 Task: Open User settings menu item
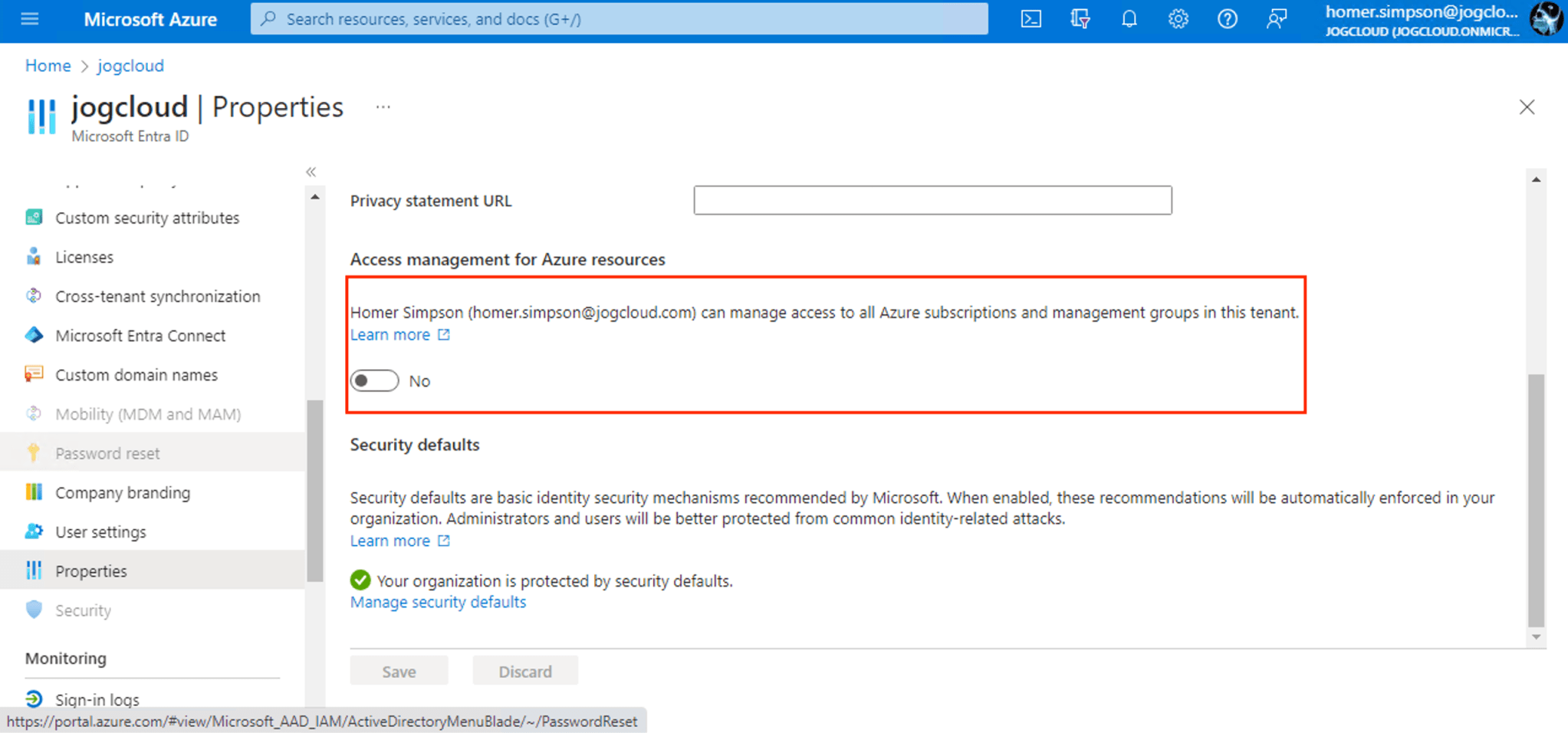coord(100,532)
